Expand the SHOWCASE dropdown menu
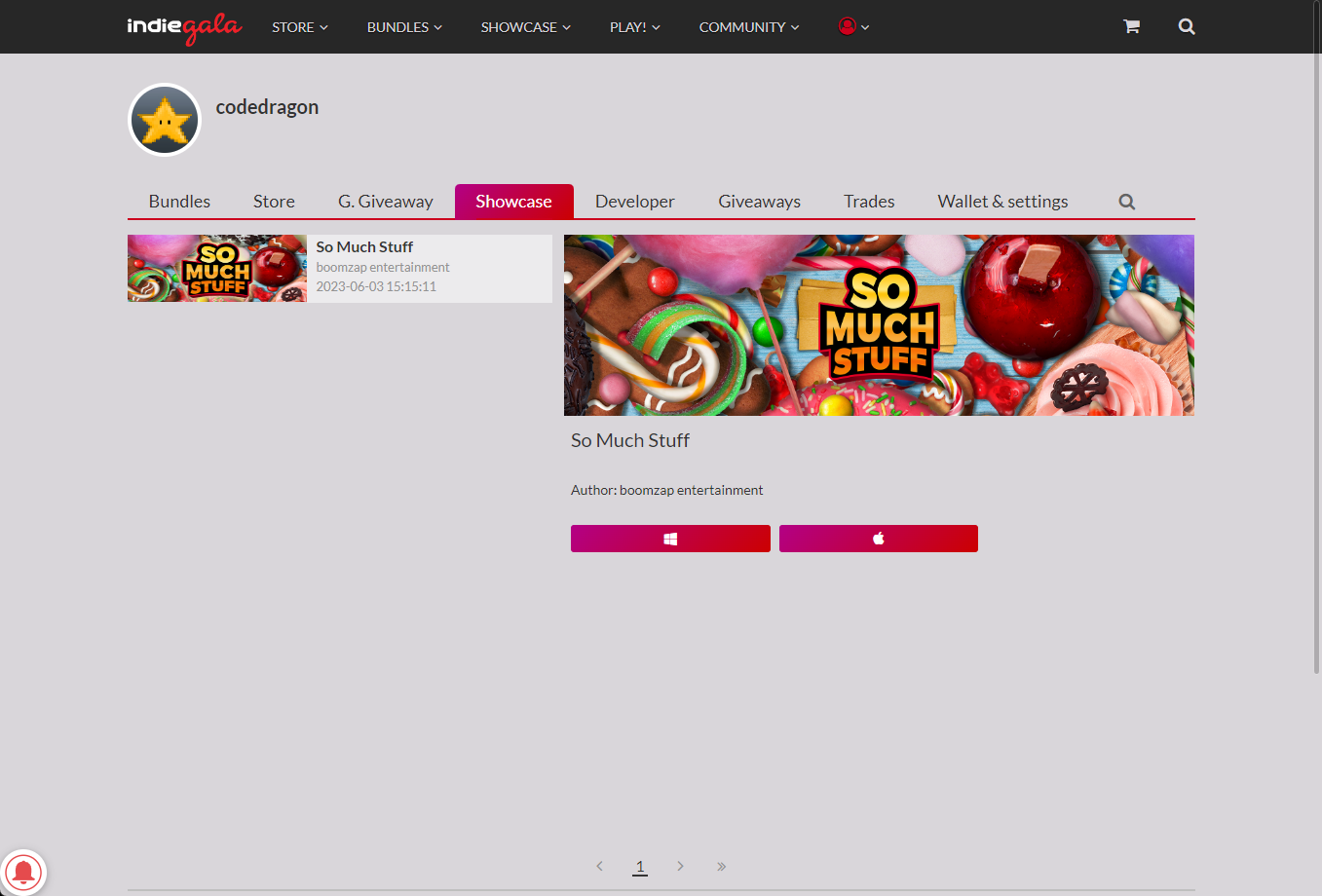Viewport: 1322px width, 896px height. click(526, 27)
